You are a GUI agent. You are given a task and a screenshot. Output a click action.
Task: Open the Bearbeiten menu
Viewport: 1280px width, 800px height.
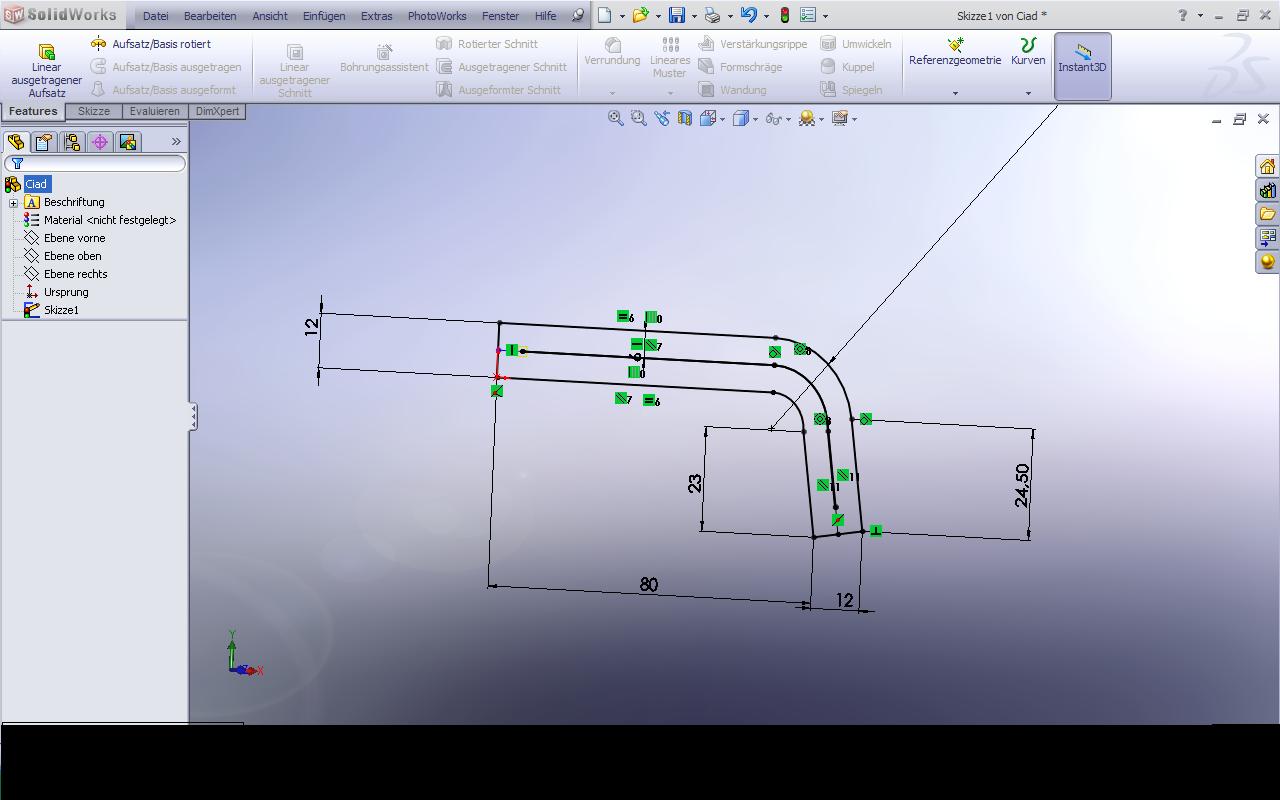[210, 16]
